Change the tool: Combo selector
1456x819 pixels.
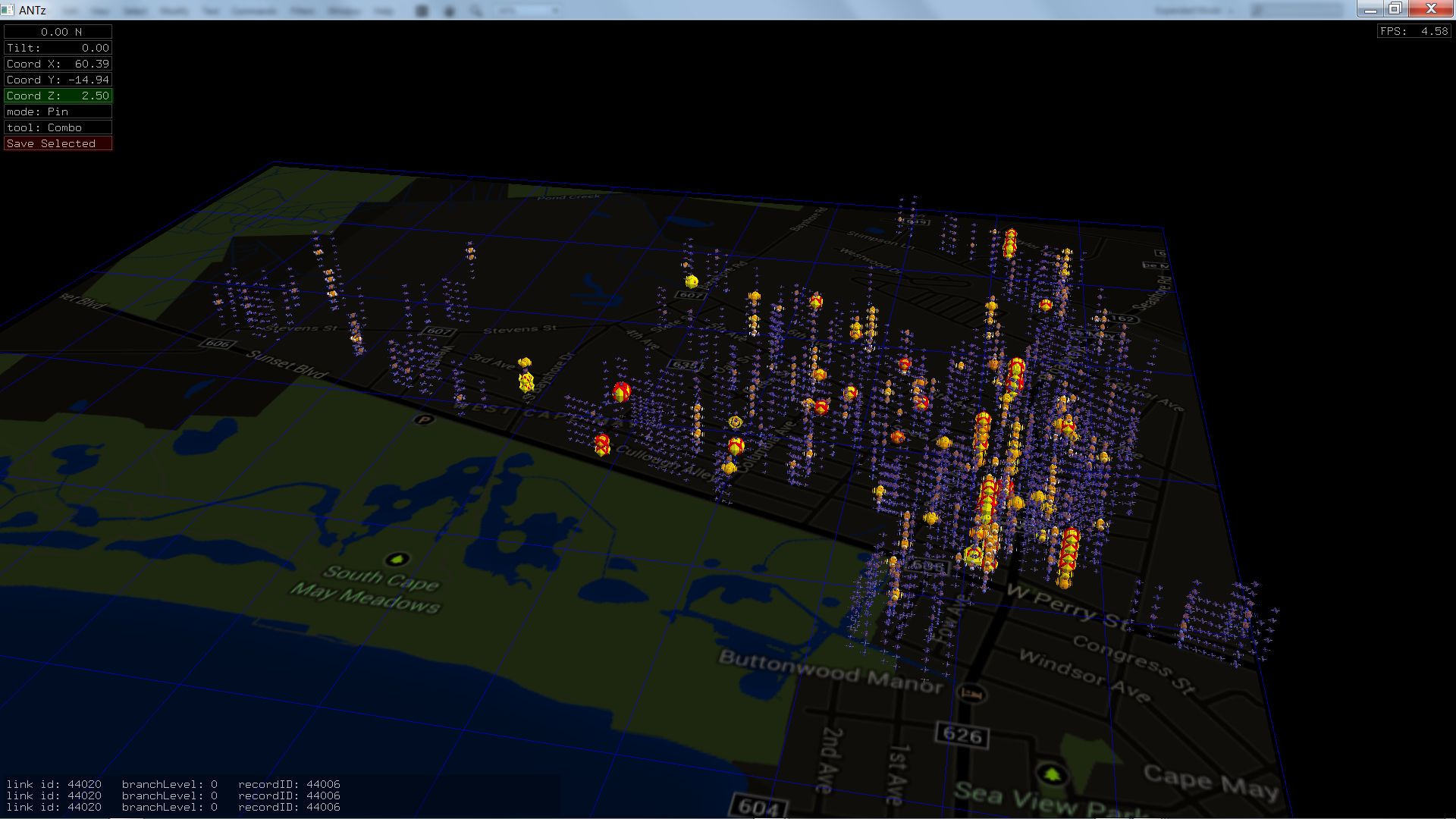(x=58, y=127)
